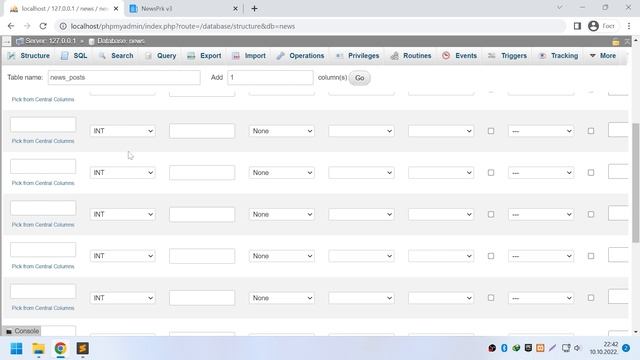Open the Console panel button

(23, 331)
